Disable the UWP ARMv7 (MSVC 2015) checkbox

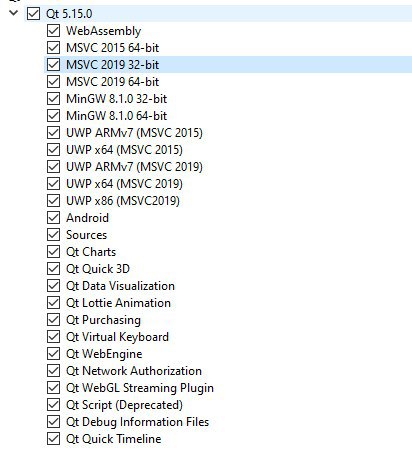[x=53, y=133]
